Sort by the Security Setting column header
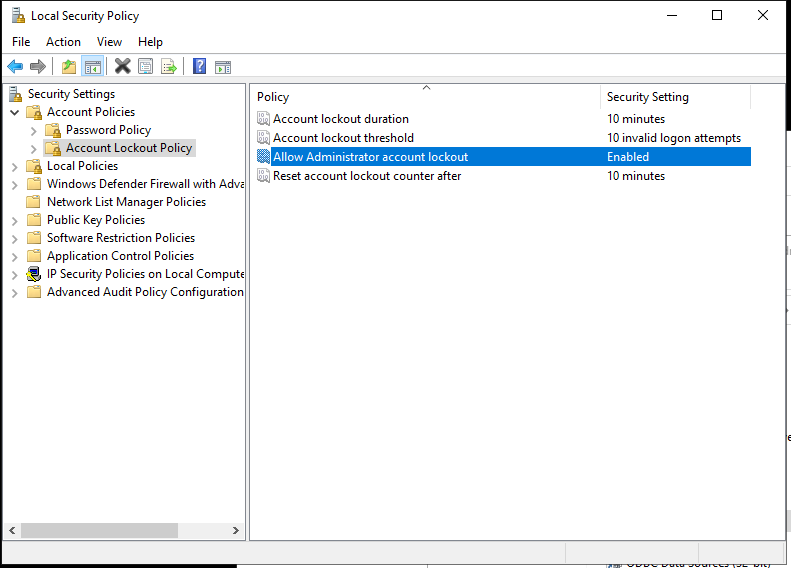The height and width of the screenshot is (568, 791). [647, 97]
